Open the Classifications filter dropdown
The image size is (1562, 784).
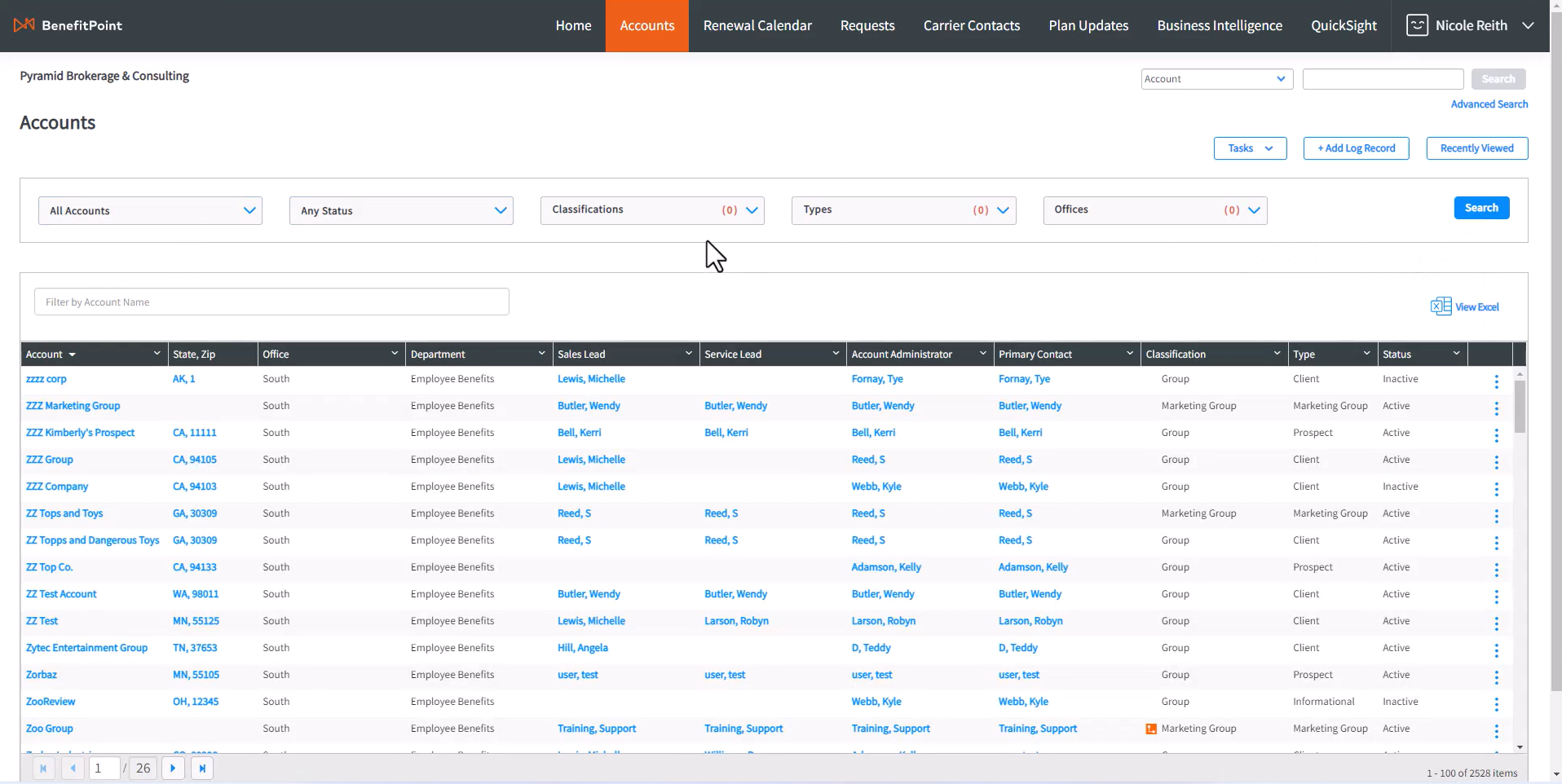point(652,210)
